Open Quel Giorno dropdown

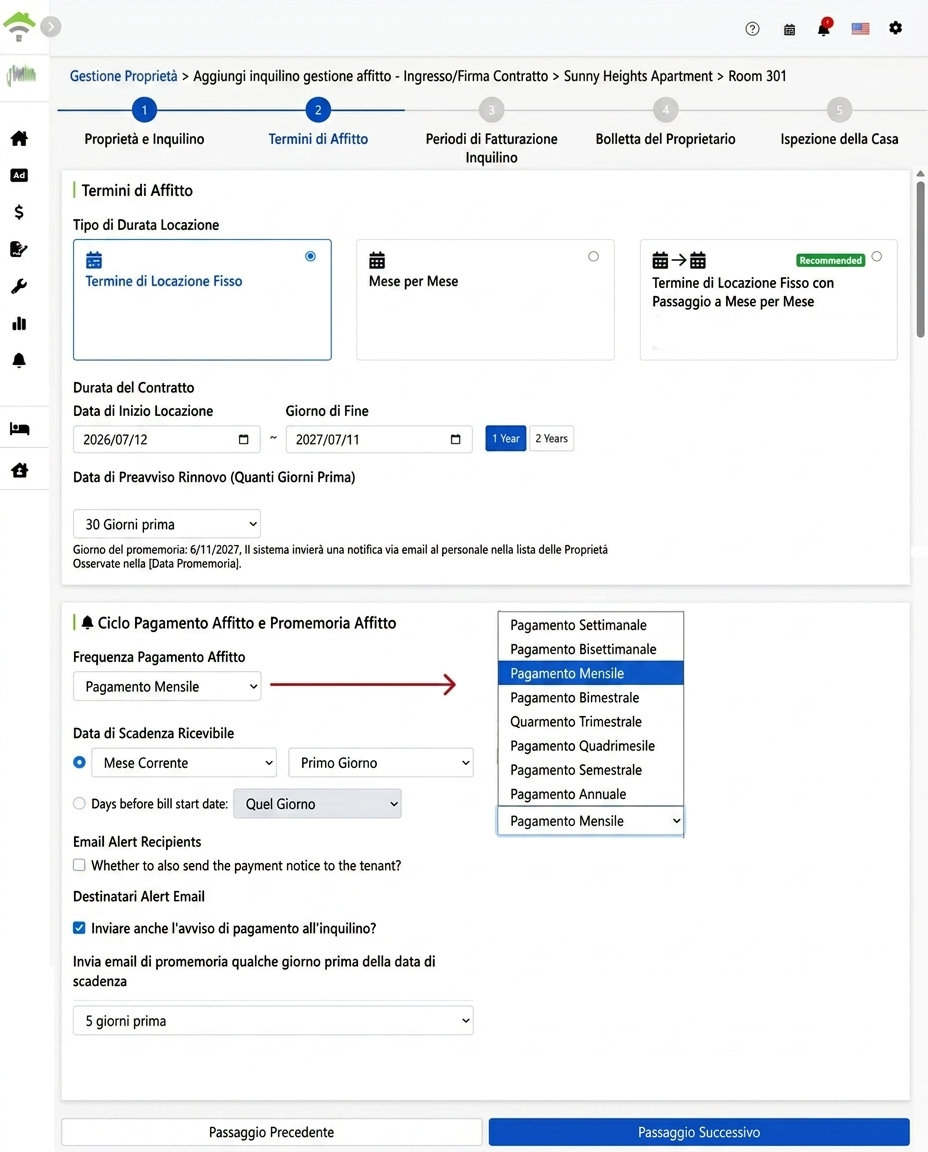(x=317, y=804)
